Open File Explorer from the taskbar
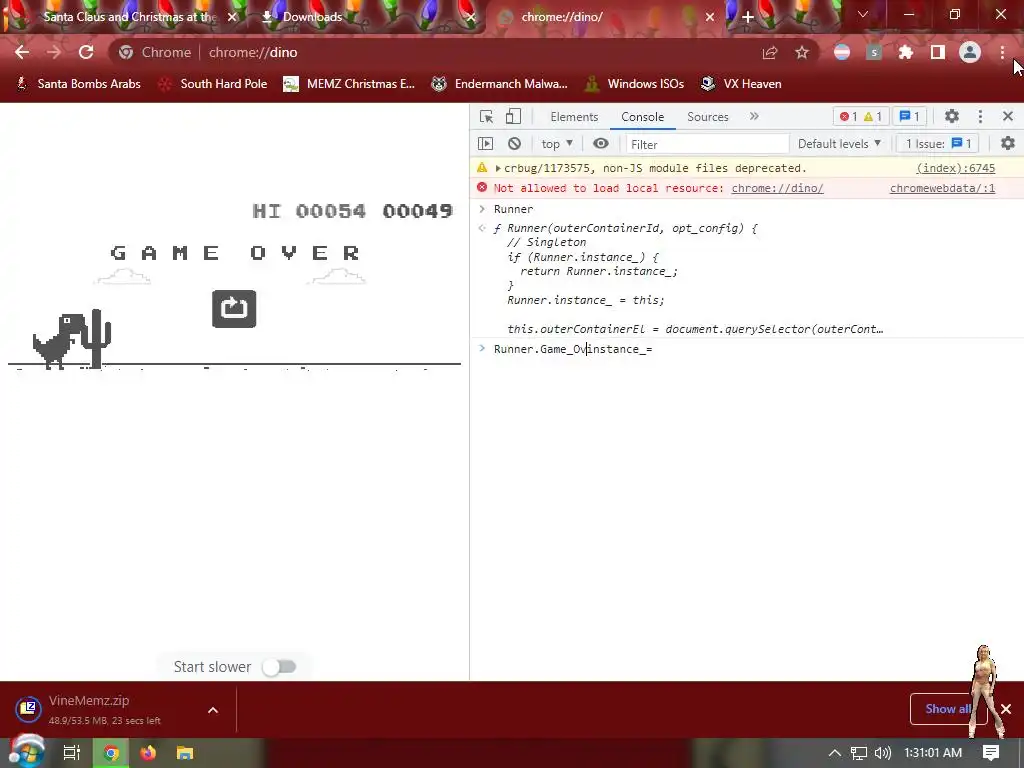The image size is (1024, 768). coord(185,753)
